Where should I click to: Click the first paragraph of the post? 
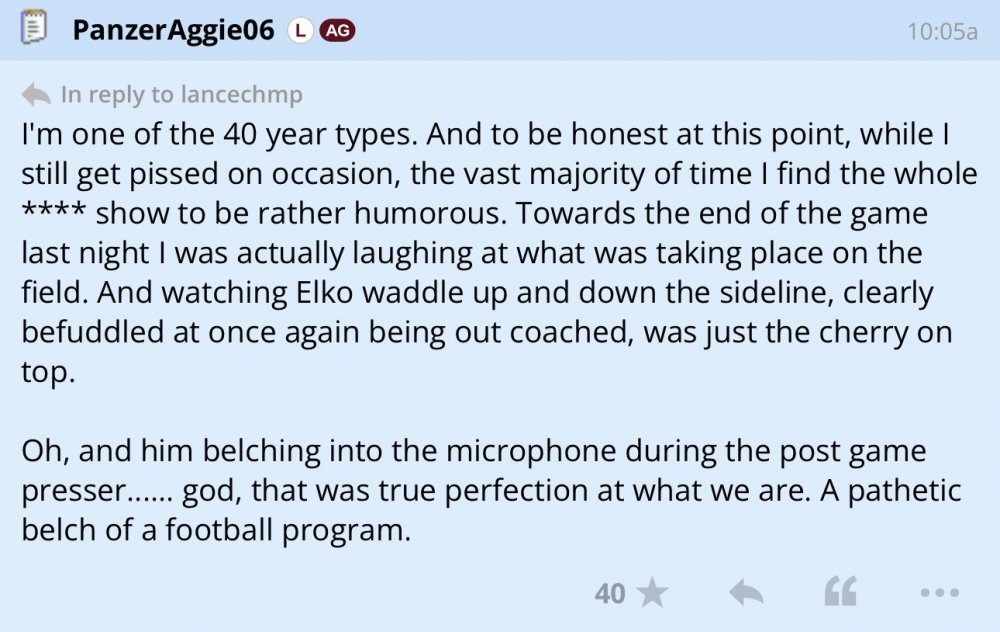pyautogui.click(x=480, y=254)
